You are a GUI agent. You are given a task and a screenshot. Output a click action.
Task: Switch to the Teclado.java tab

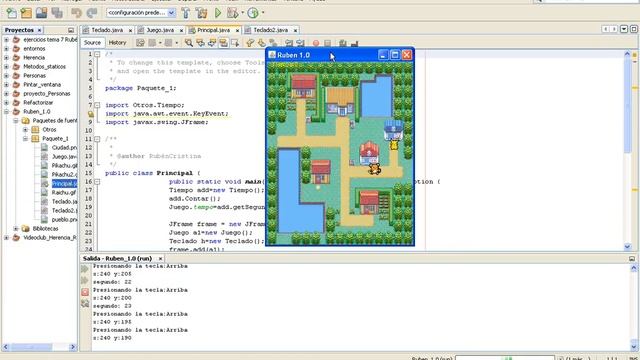point(107,30)
